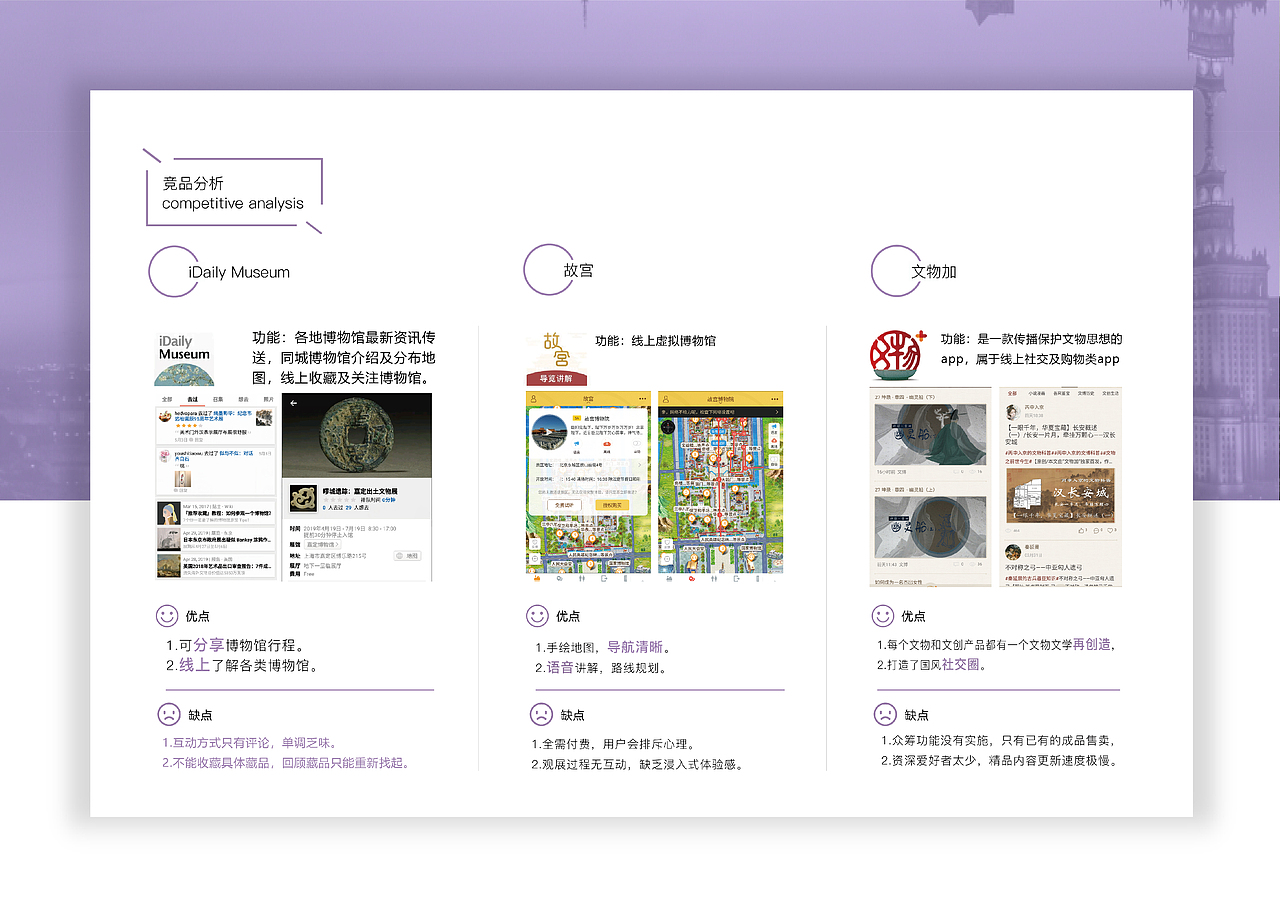Click the comment bubble on the 幽灵船（下）video
Image resolution: width=1280 pixels, height=905 pixels.
[x=956, y=471]
